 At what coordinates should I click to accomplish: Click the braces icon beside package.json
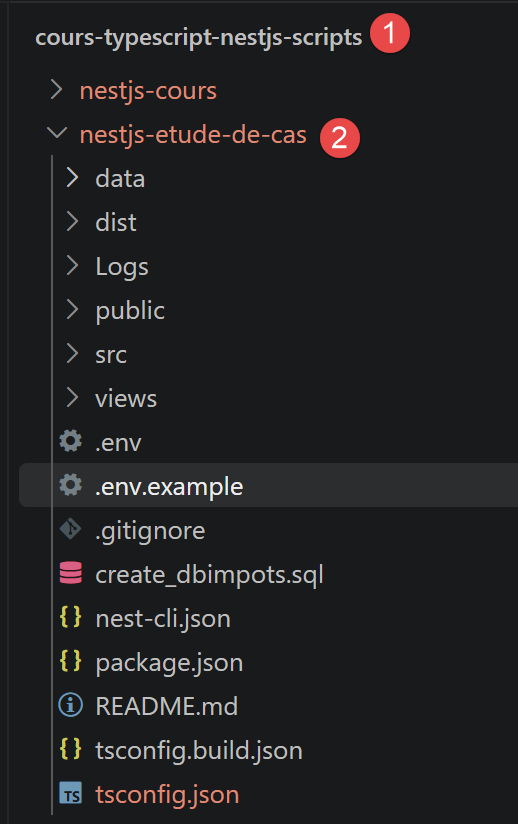[x=70, y=661]
